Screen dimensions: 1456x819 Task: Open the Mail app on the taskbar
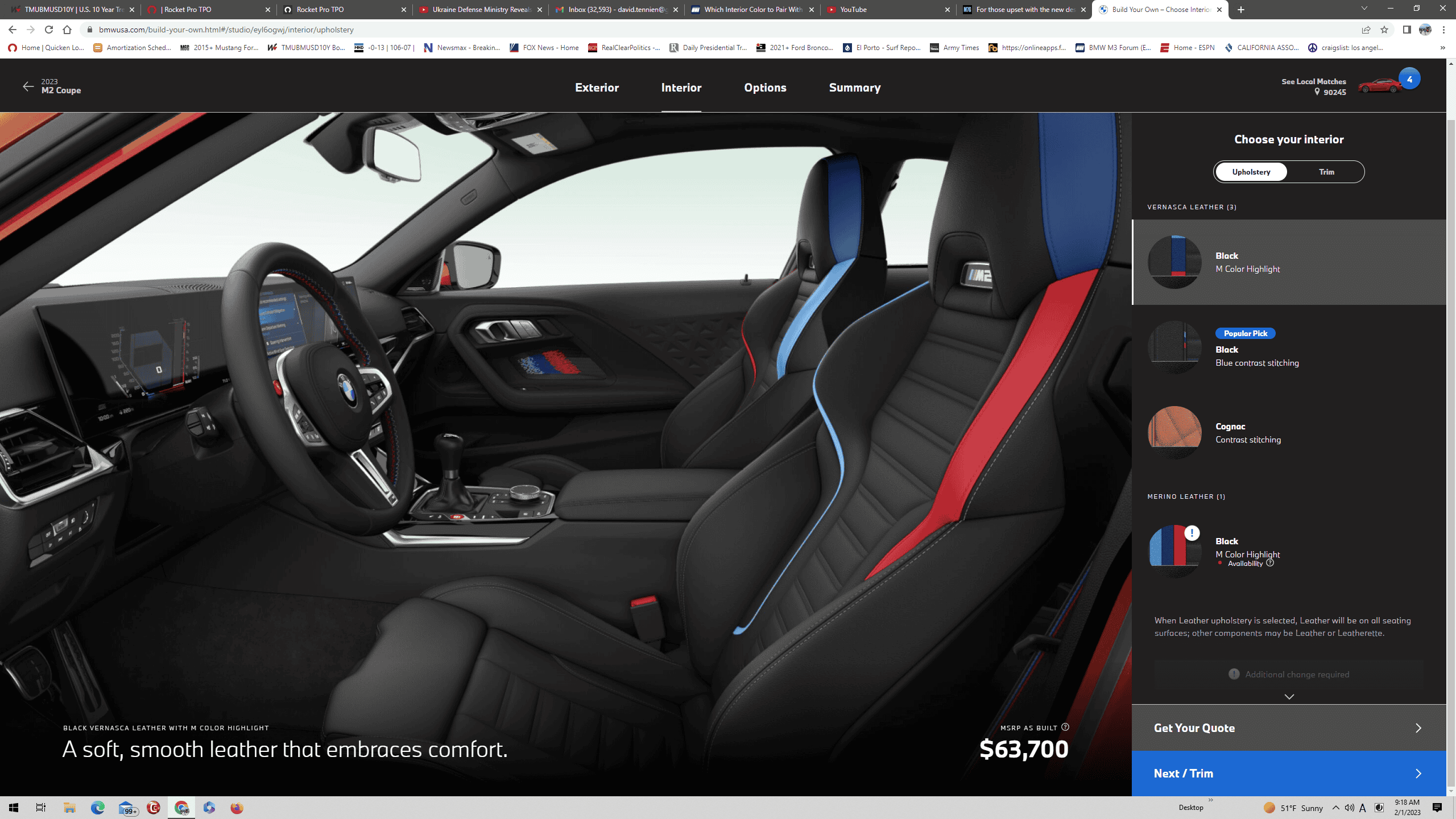pos(127,808)
